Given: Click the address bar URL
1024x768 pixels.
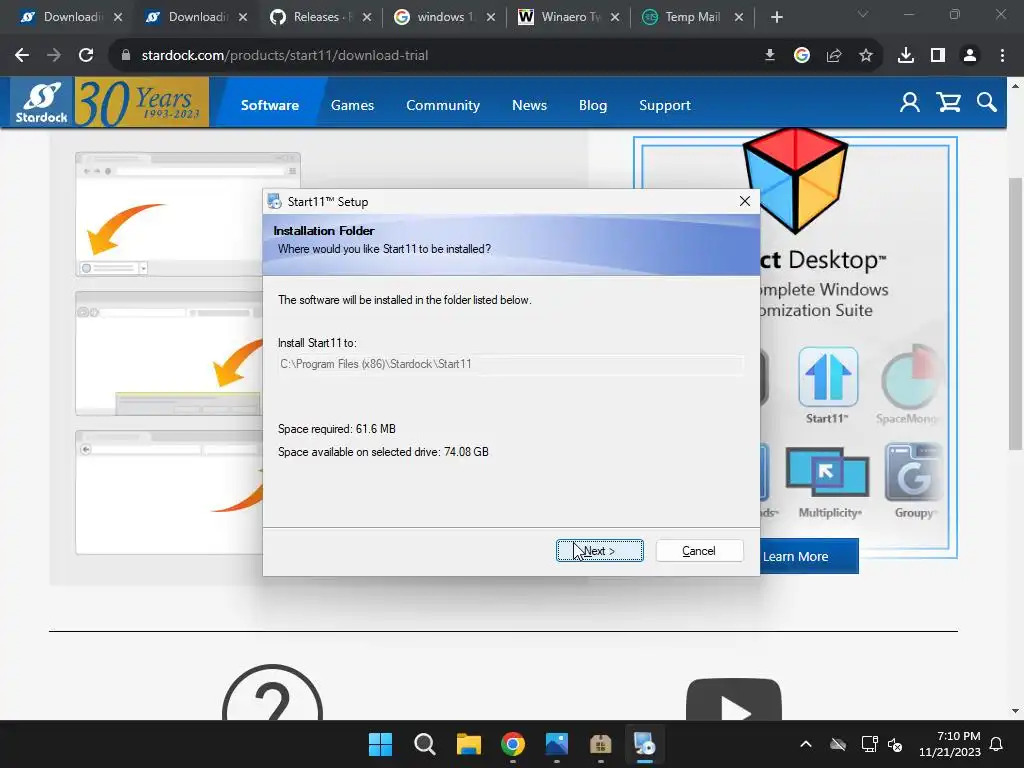Looking at the screenshot, I should pos(285,56).
